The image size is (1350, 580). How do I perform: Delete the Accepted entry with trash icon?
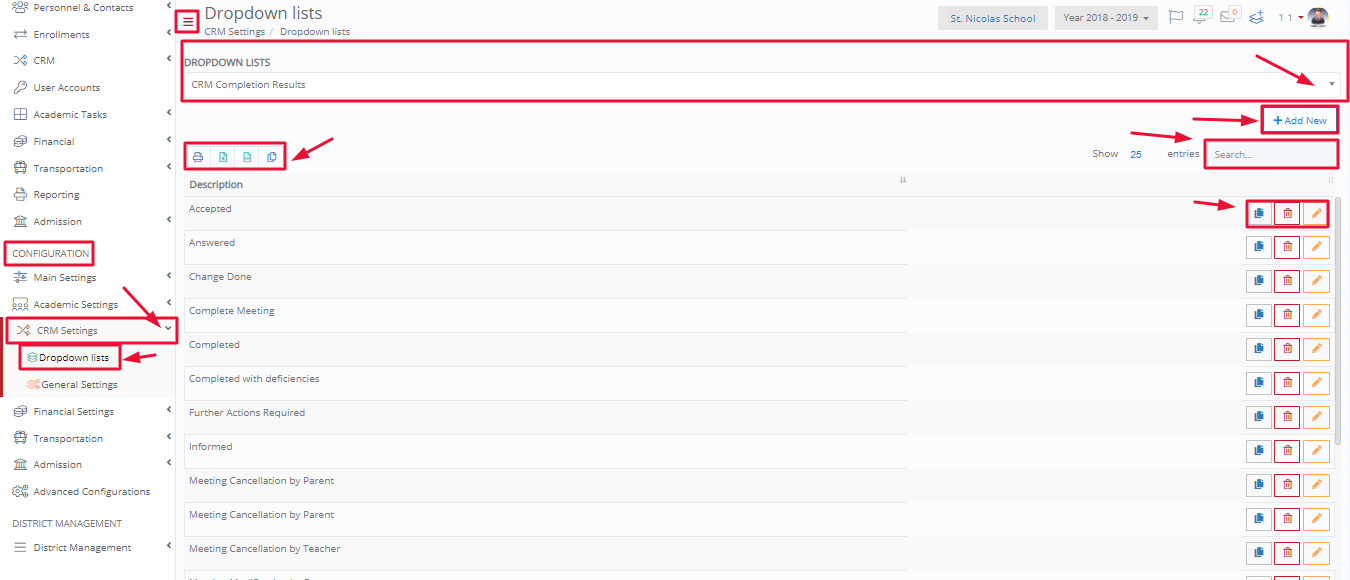pos(1287,213)
